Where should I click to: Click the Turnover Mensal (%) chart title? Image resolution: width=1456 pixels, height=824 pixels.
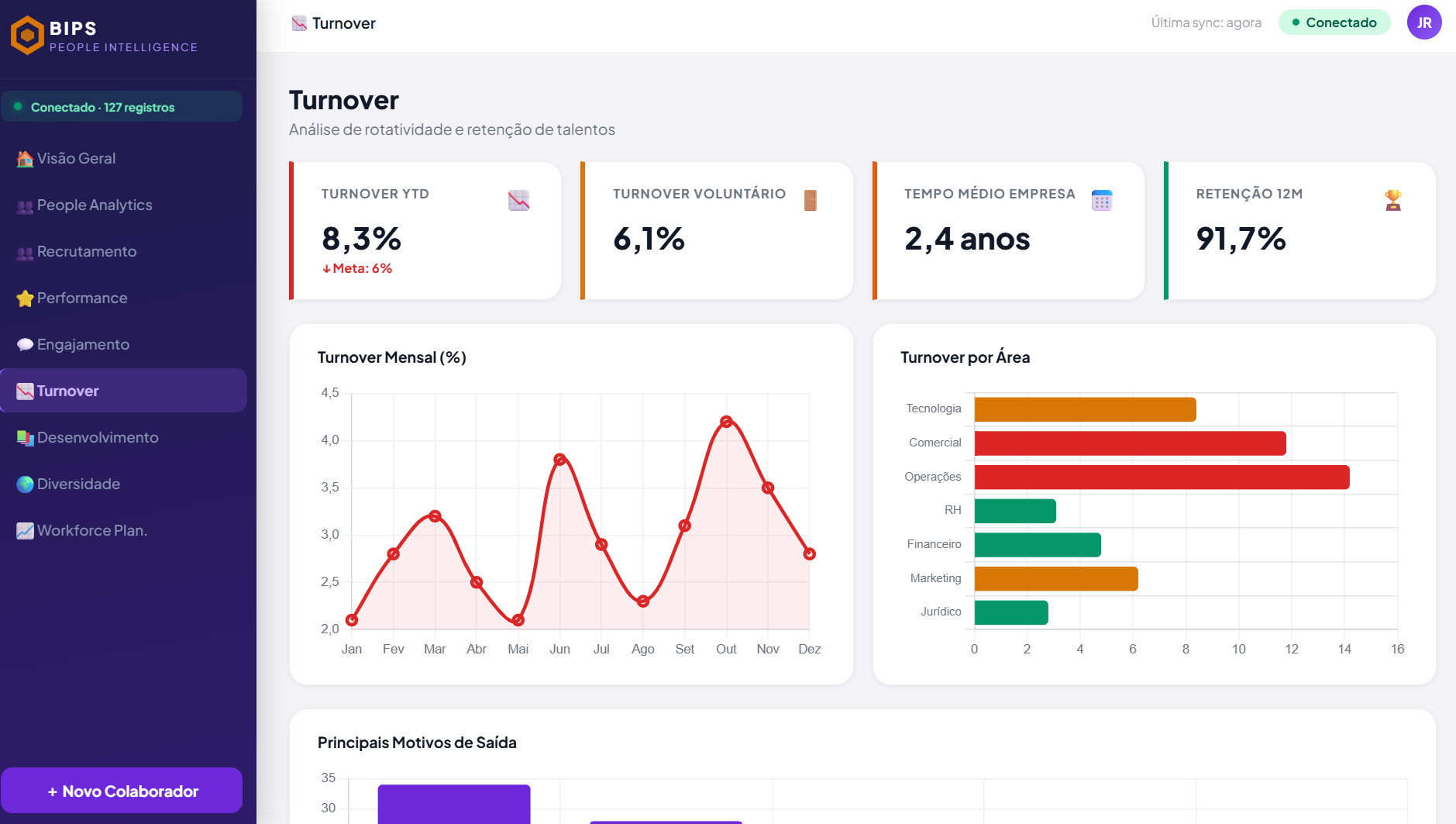pos(391,357)
